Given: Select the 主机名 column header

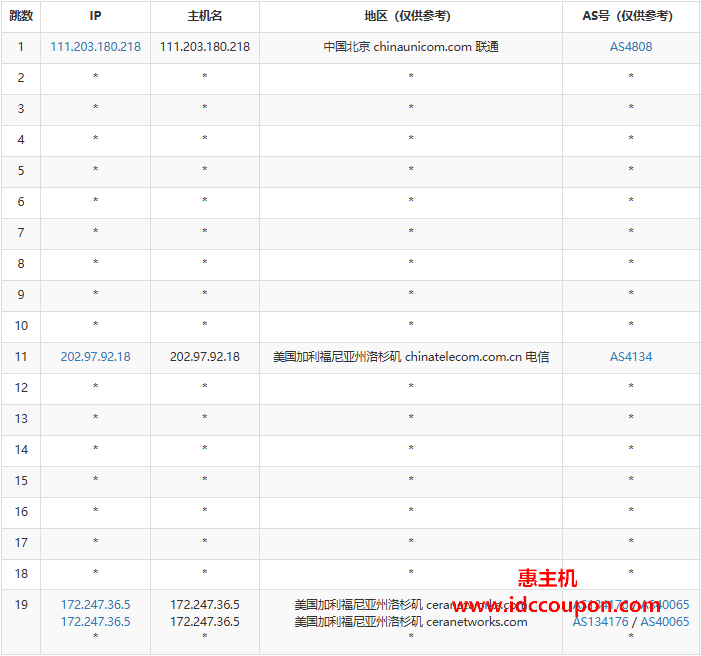Looking at the screenshot, I should click(205, 16).
